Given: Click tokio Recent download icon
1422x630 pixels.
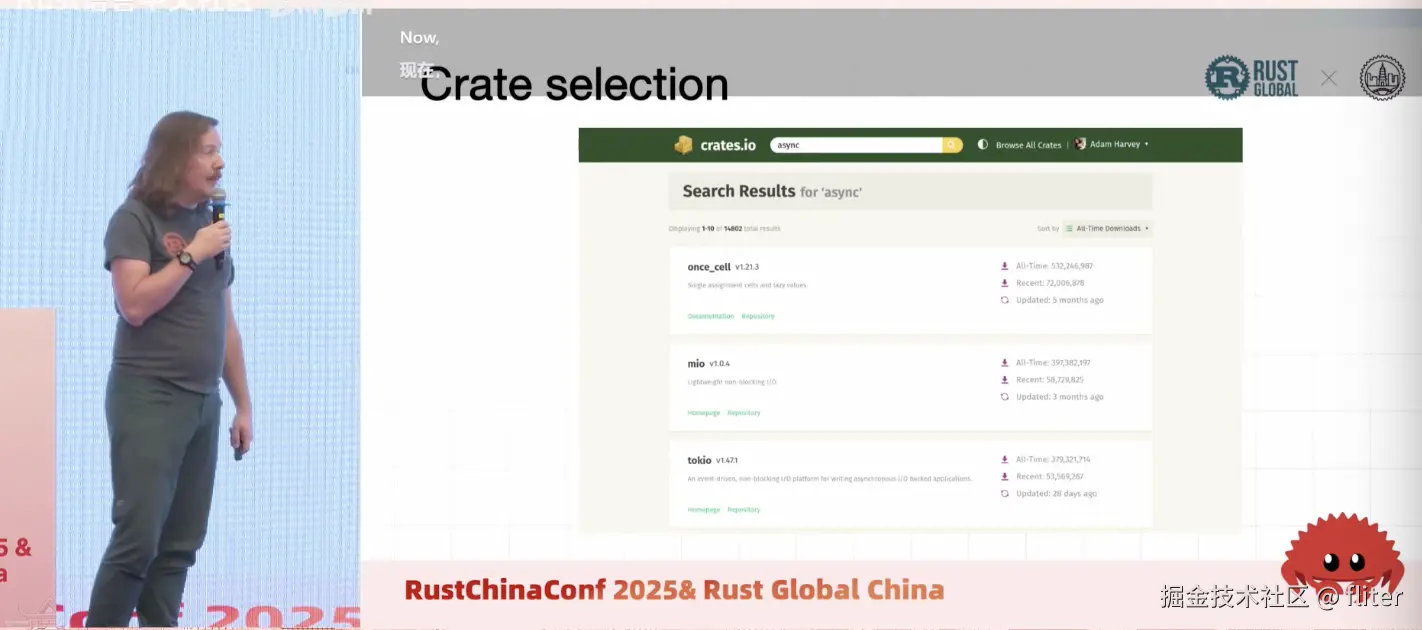Looking at the screenshot, I should click(x=1004, y=477).
